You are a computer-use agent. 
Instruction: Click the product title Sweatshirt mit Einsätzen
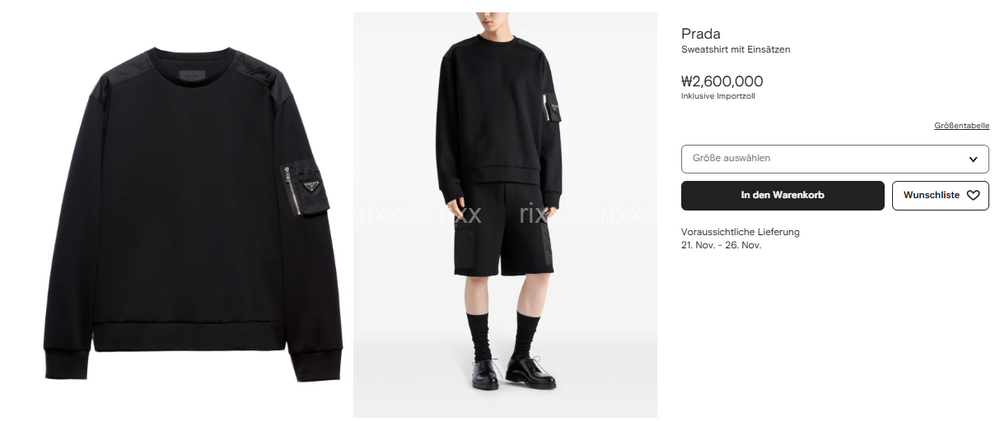click(735, 50)
